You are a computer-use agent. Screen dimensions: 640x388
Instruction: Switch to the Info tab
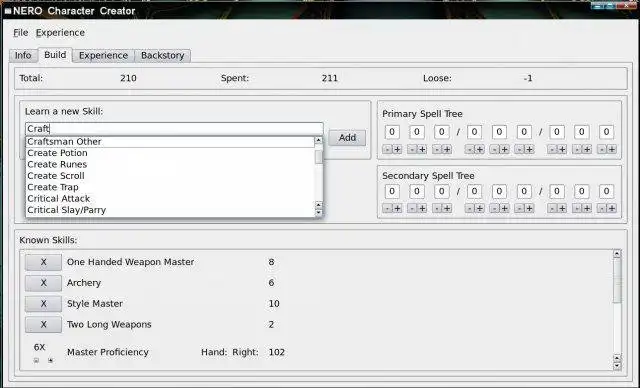(23, 55)
